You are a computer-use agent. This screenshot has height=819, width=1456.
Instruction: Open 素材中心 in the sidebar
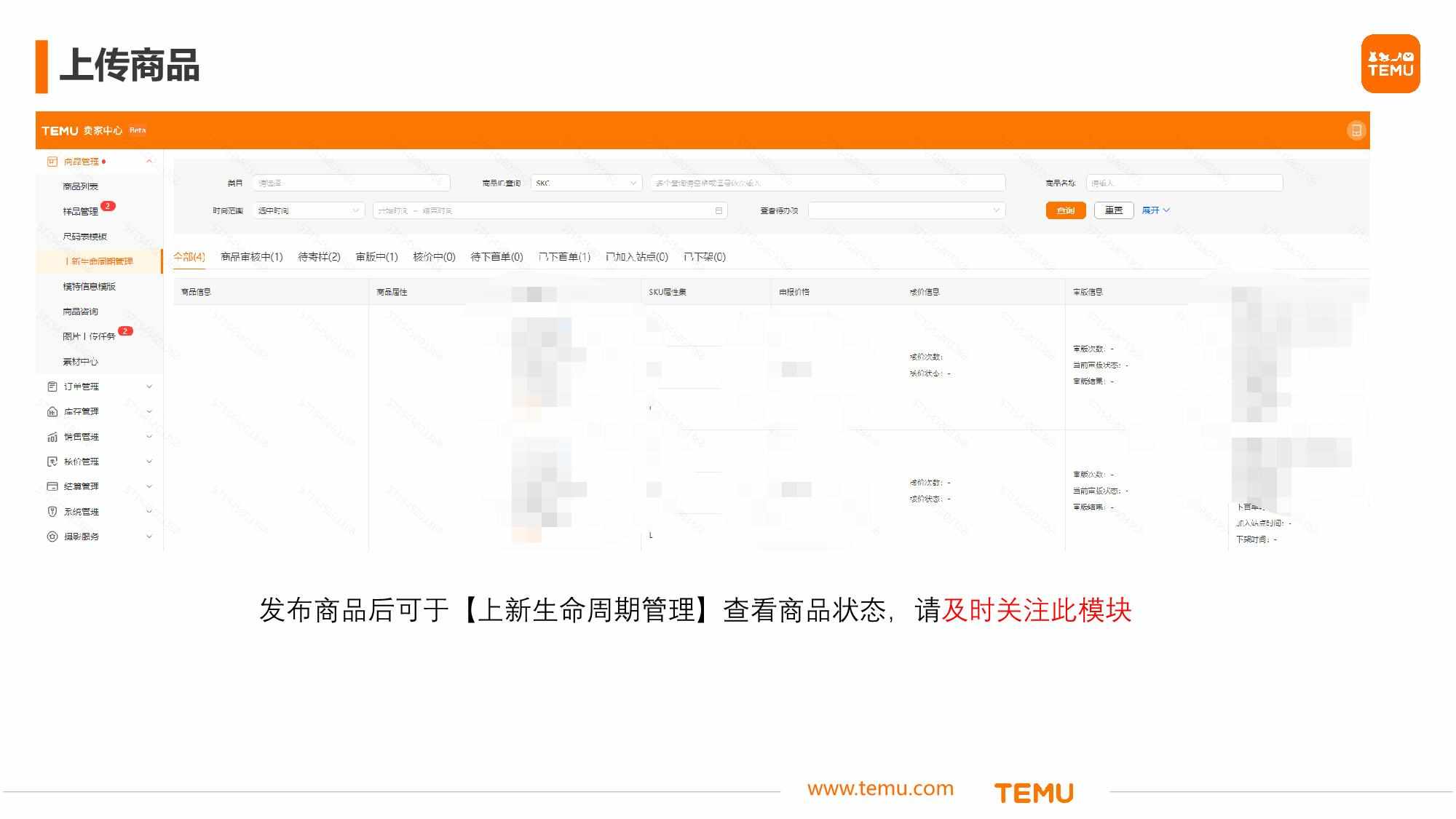80,362
